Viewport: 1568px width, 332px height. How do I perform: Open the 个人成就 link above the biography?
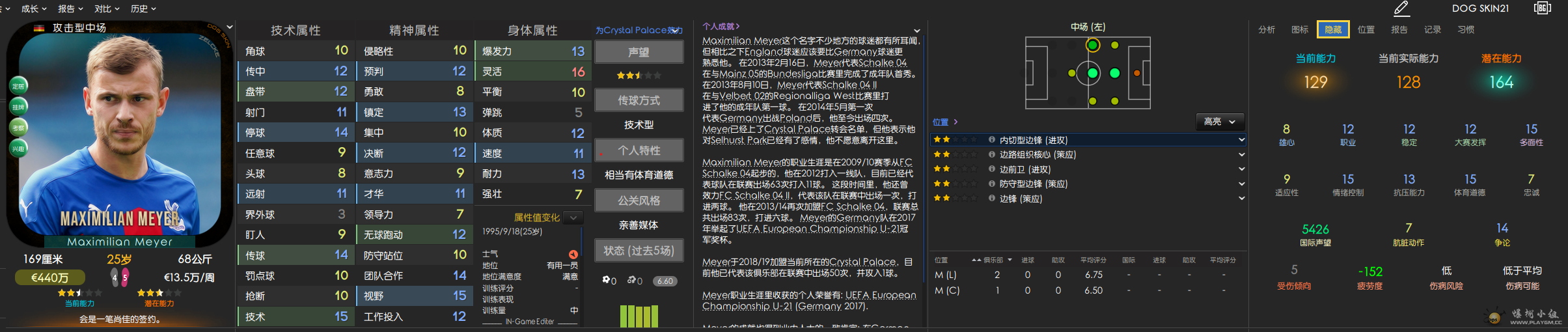point(721,26)
